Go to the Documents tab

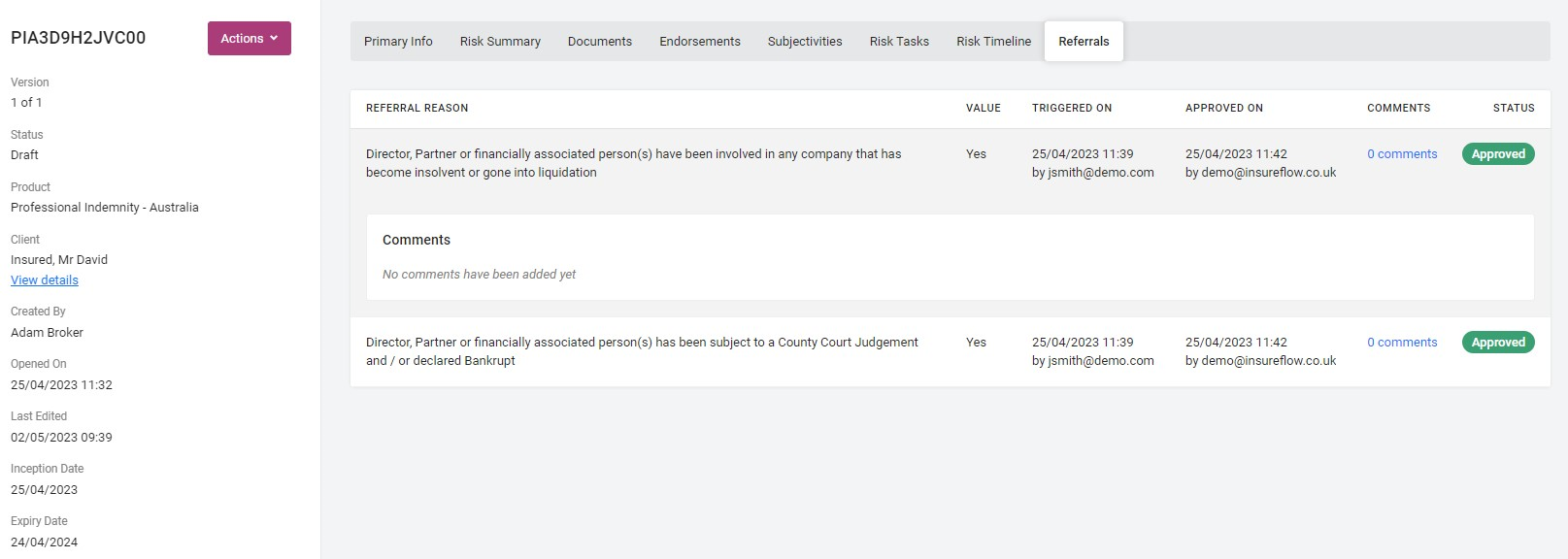point(600,42)
